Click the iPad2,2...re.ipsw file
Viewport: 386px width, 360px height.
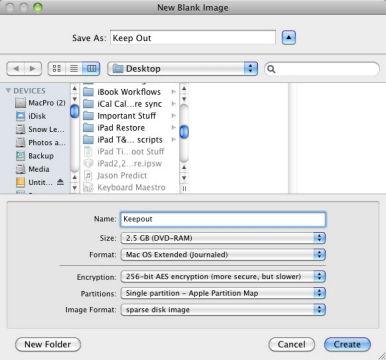(x=123, y=164)
